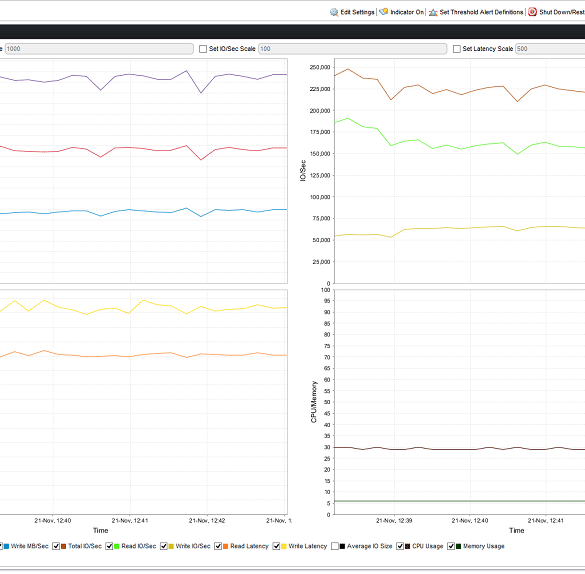Click the Read Latency legend label
585x574 pixels.
[250, 547]
